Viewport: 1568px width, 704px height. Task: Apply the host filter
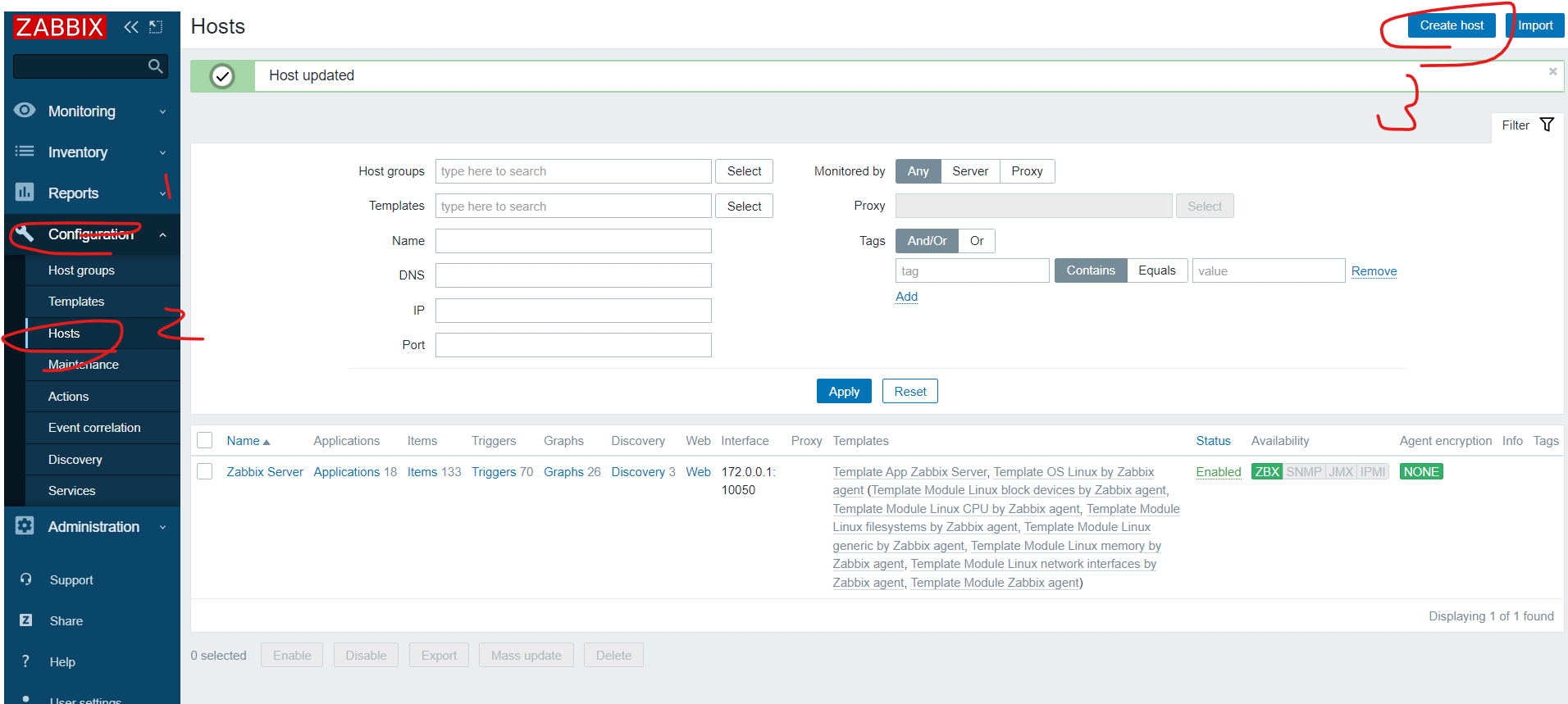844,391
